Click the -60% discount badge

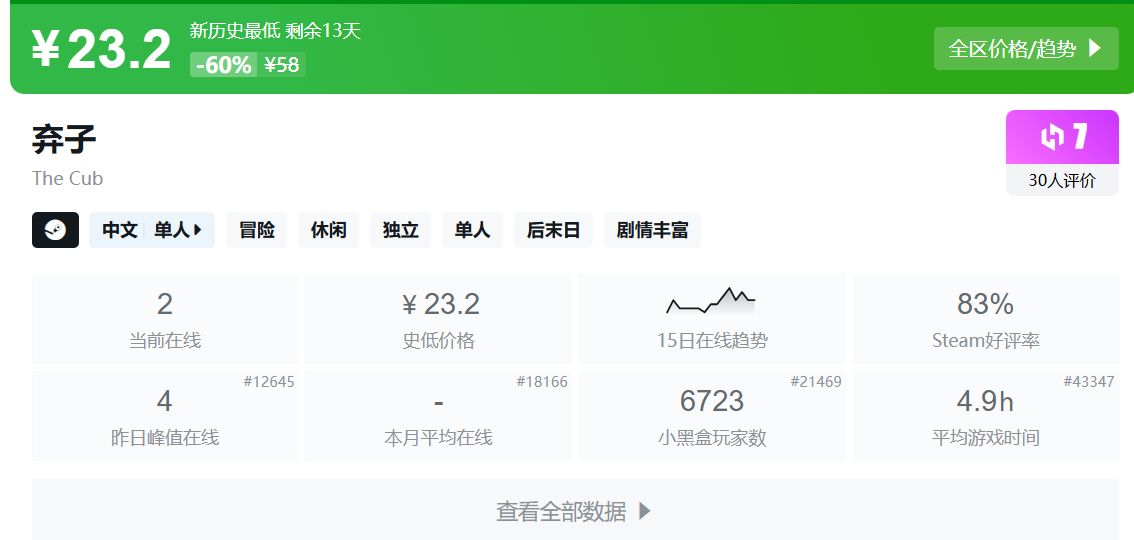[x=223, y=64]
